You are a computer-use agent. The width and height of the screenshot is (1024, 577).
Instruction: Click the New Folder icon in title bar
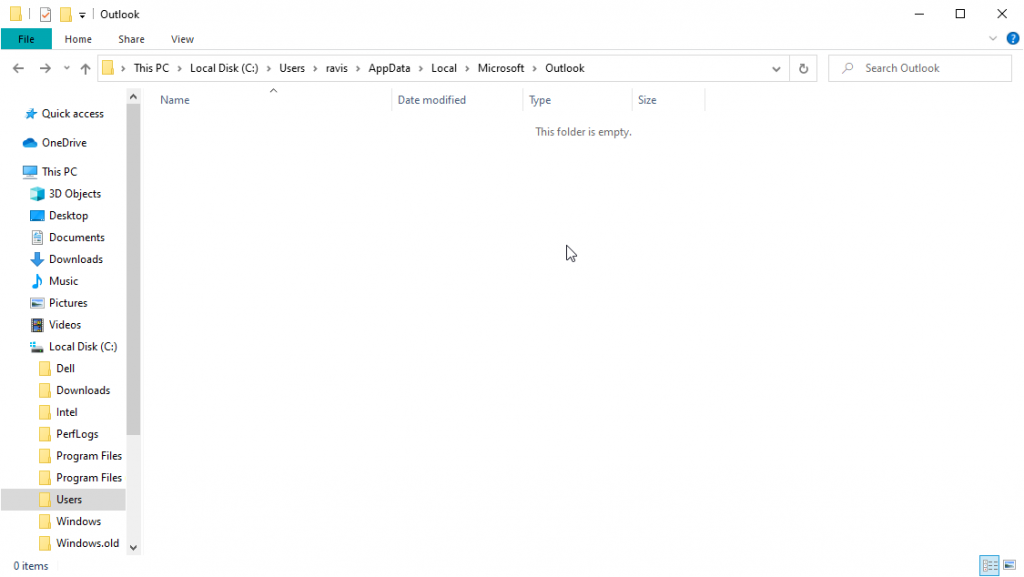click(65, 14)
